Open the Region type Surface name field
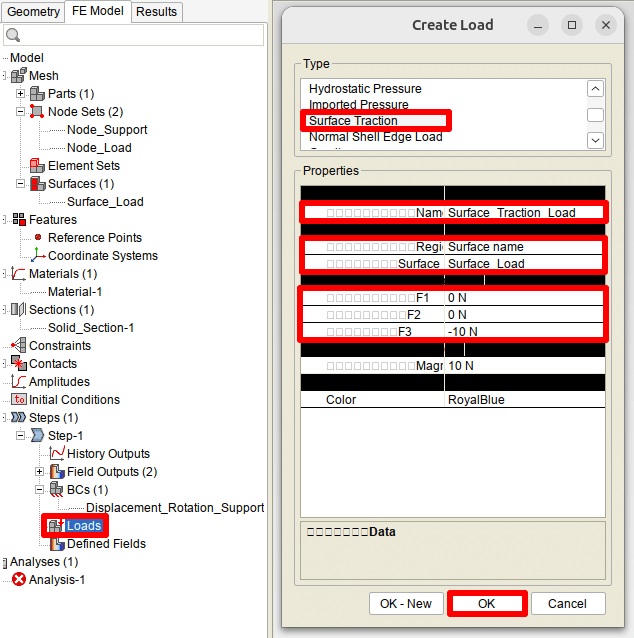Viewport: 634px width, 638px height. coord(525,247)
